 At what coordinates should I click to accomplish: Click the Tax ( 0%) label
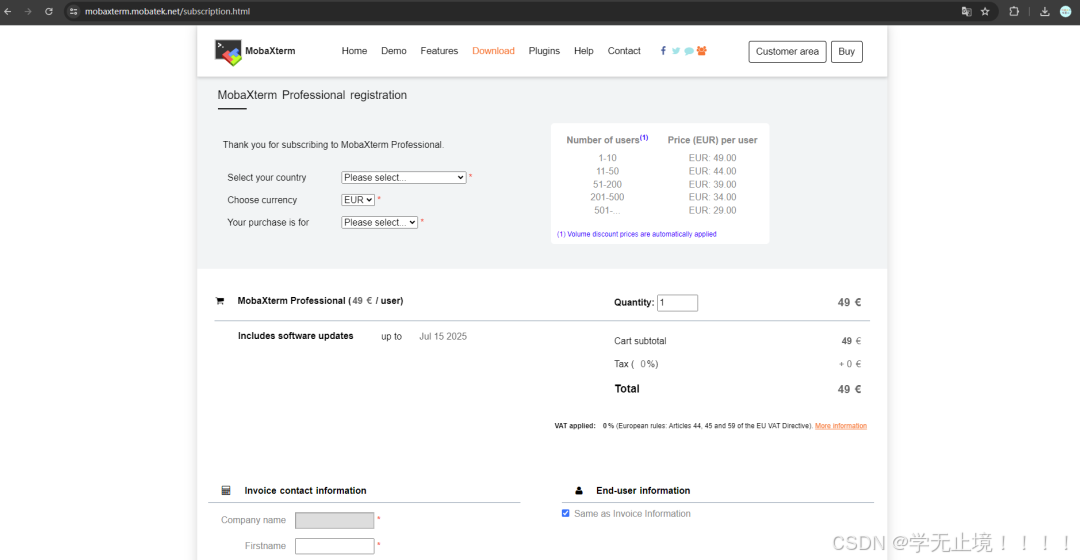coord(636,364)
